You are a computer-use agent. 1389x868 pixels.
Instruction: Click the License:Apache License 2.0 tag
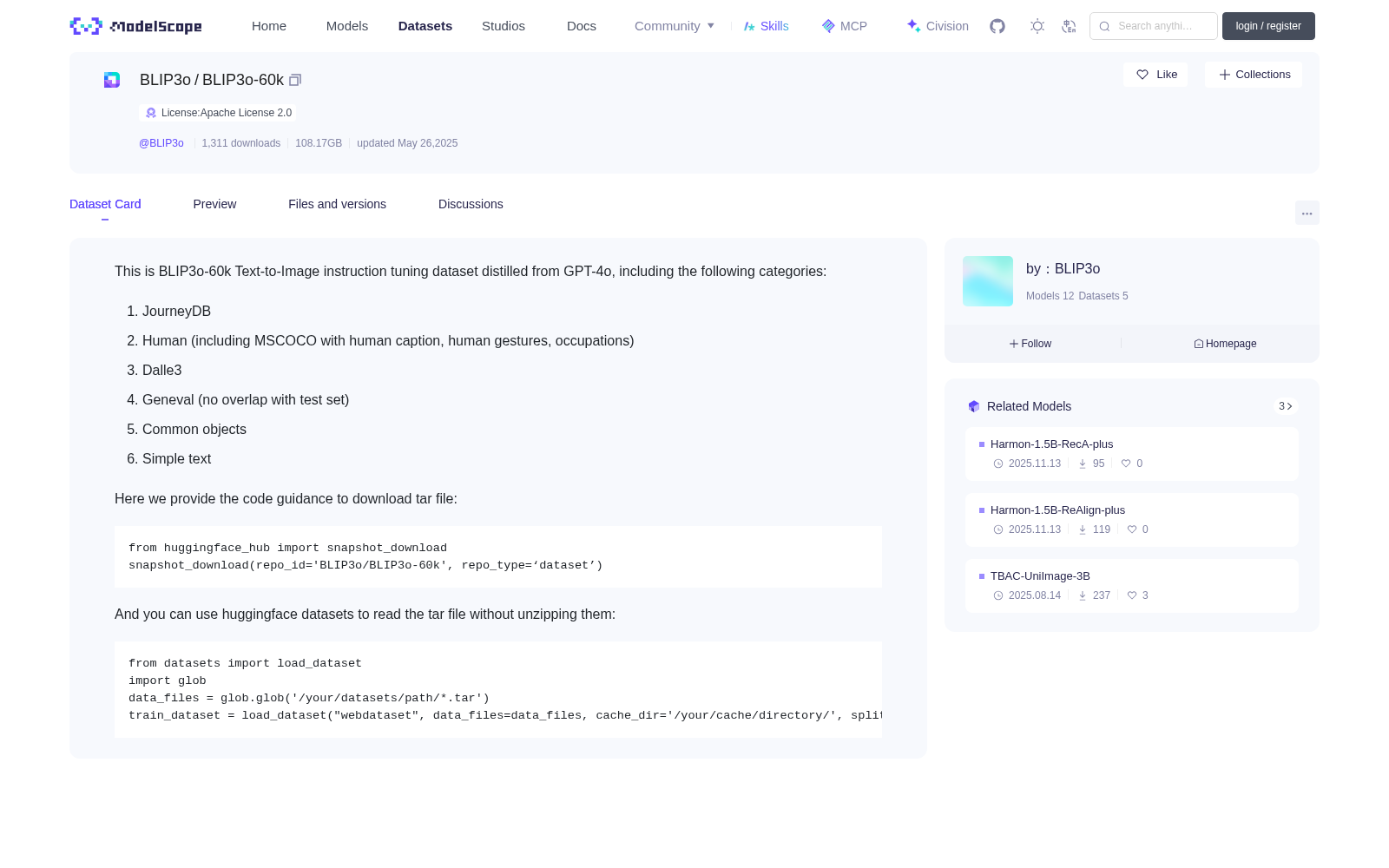[x=218, y=113]
